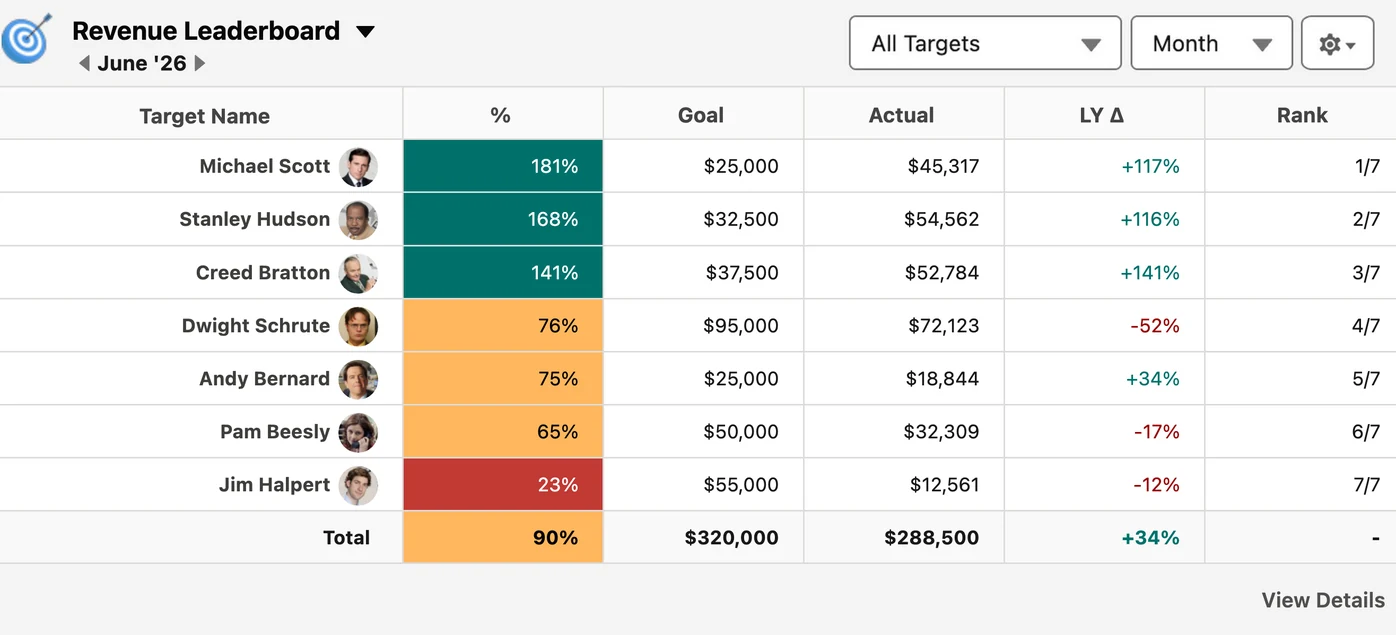
Task: Sort by % column header
Action: tap(501, 115)
